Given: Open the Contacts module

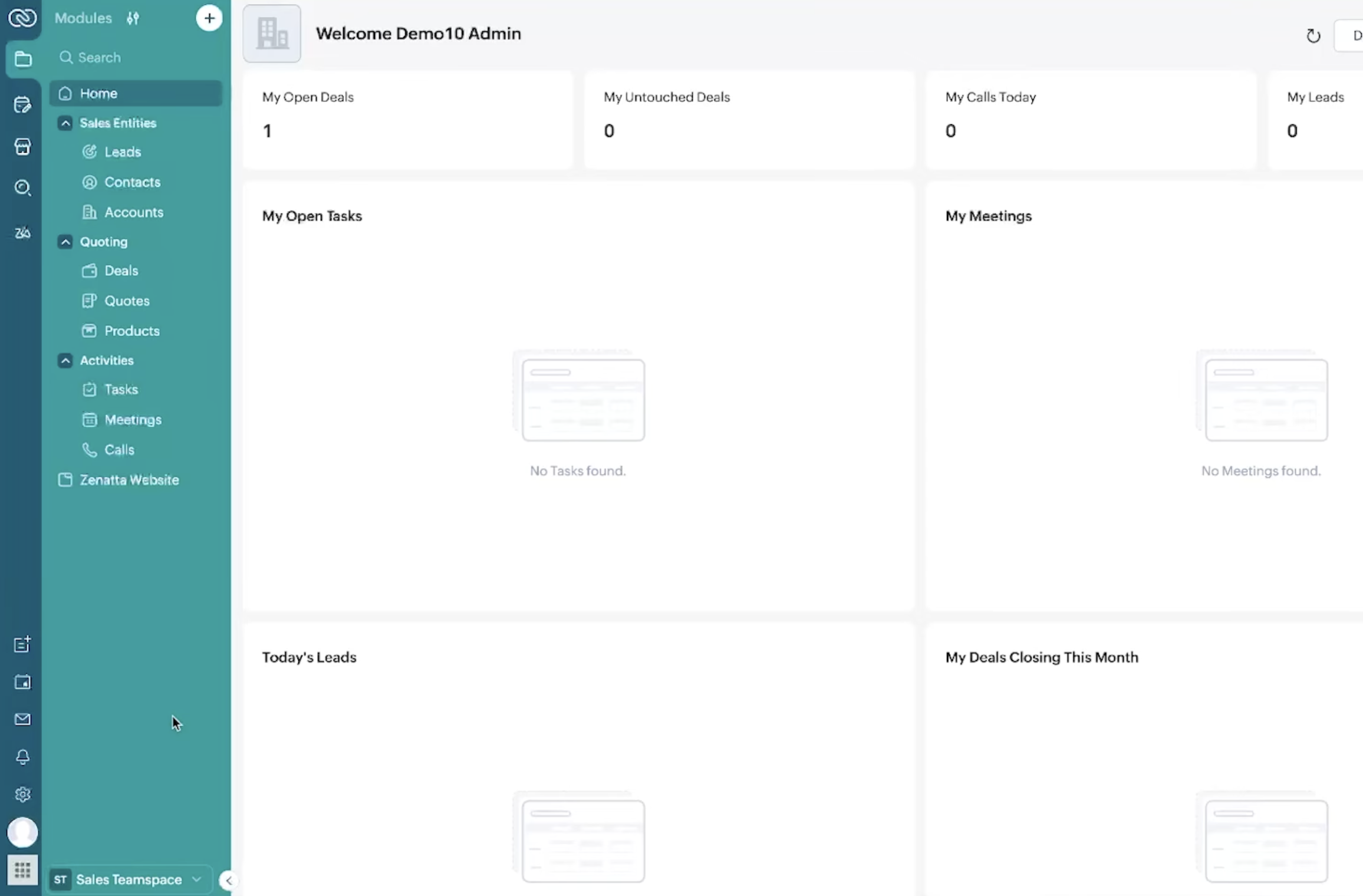Looking at the screenshot, I should click(132, 182).
